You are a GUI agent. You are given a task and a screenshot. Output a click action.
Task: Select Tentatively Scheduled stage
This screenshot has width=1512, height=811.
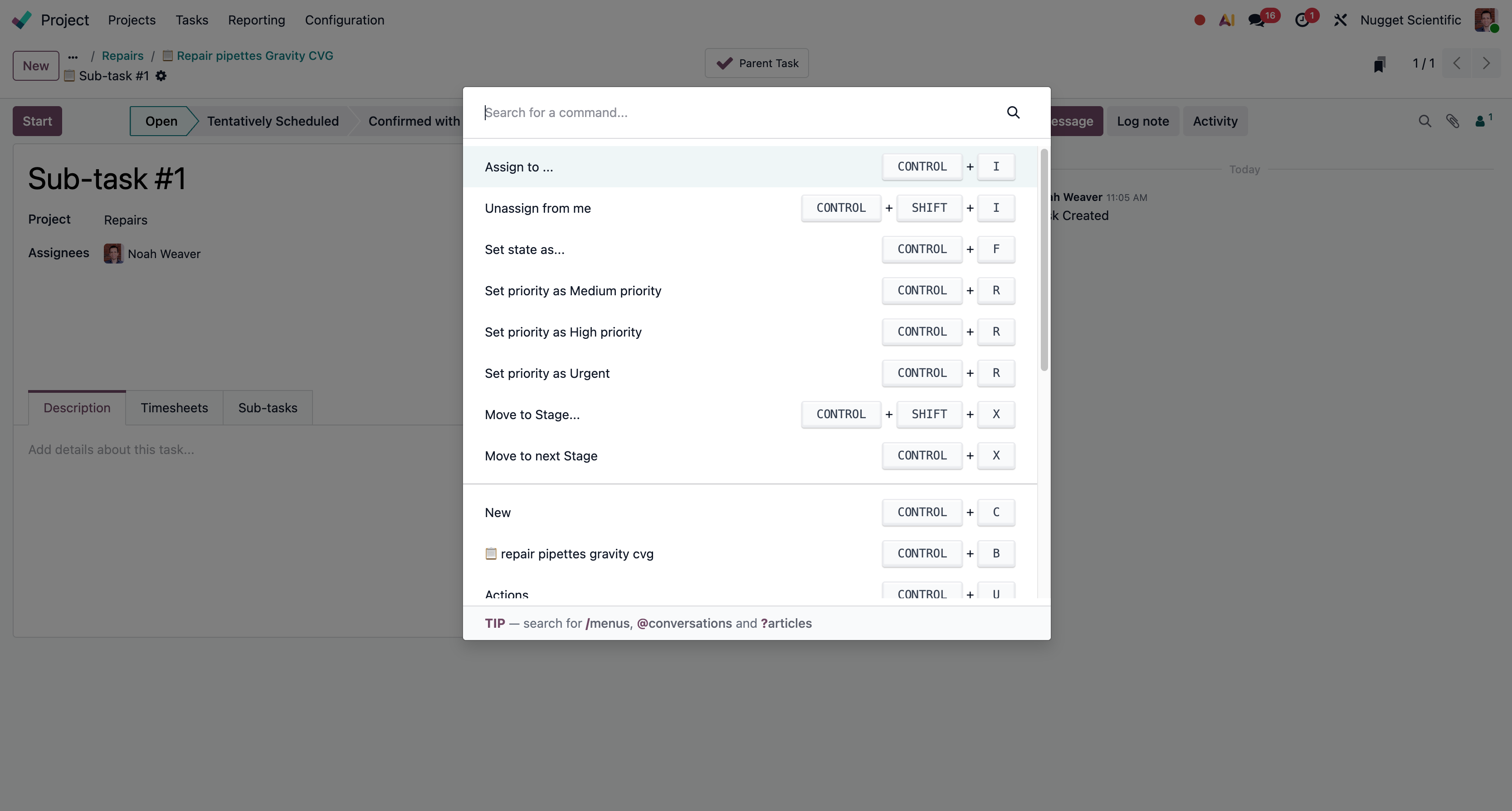(273, 121)
